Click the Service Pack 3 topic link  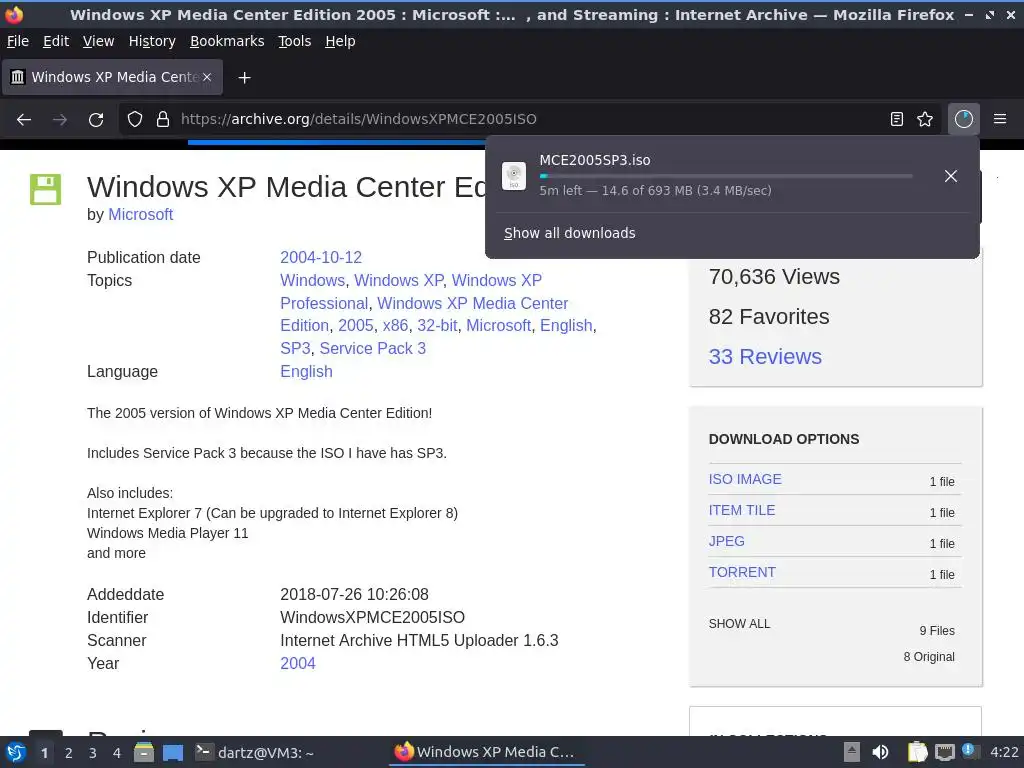coord(372,349)
